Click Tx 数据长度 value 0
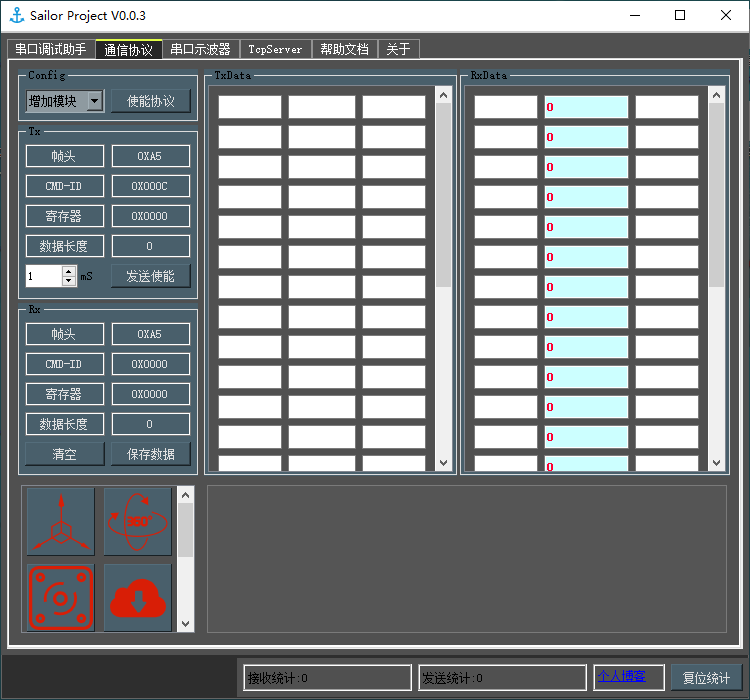Viewport: 750px width, 700px height. tap(151, 246)
